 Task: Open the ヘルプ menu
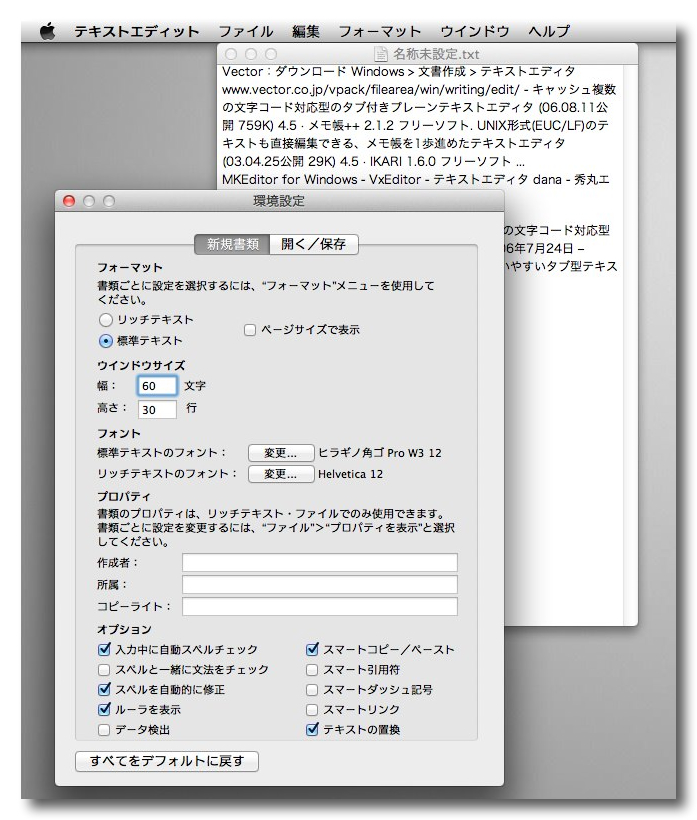(x=549, y=31)
